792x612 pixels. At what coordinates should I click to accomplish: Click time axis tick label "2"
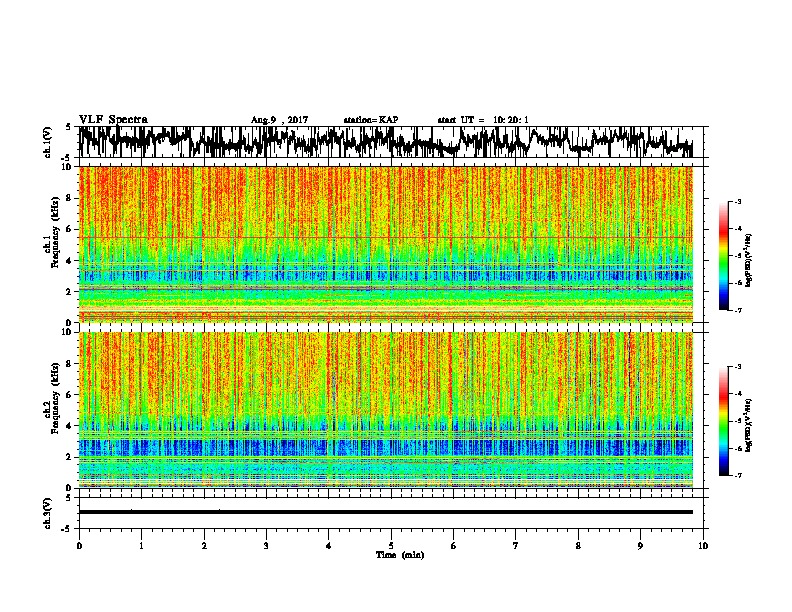(x=204, y=546)
